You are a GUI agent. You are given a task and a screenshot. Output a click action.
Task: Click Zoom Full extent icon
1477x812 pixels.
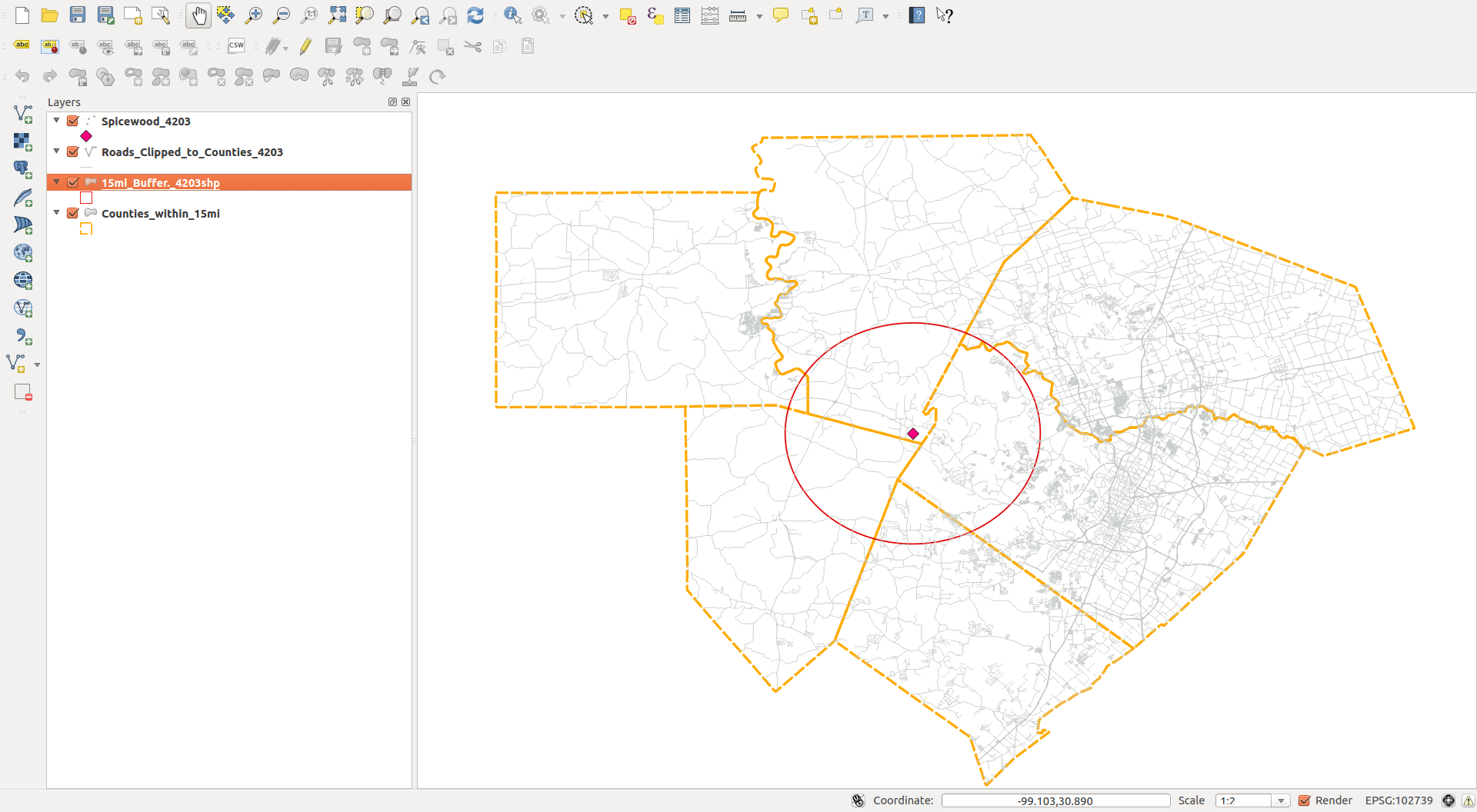point(337,15)
